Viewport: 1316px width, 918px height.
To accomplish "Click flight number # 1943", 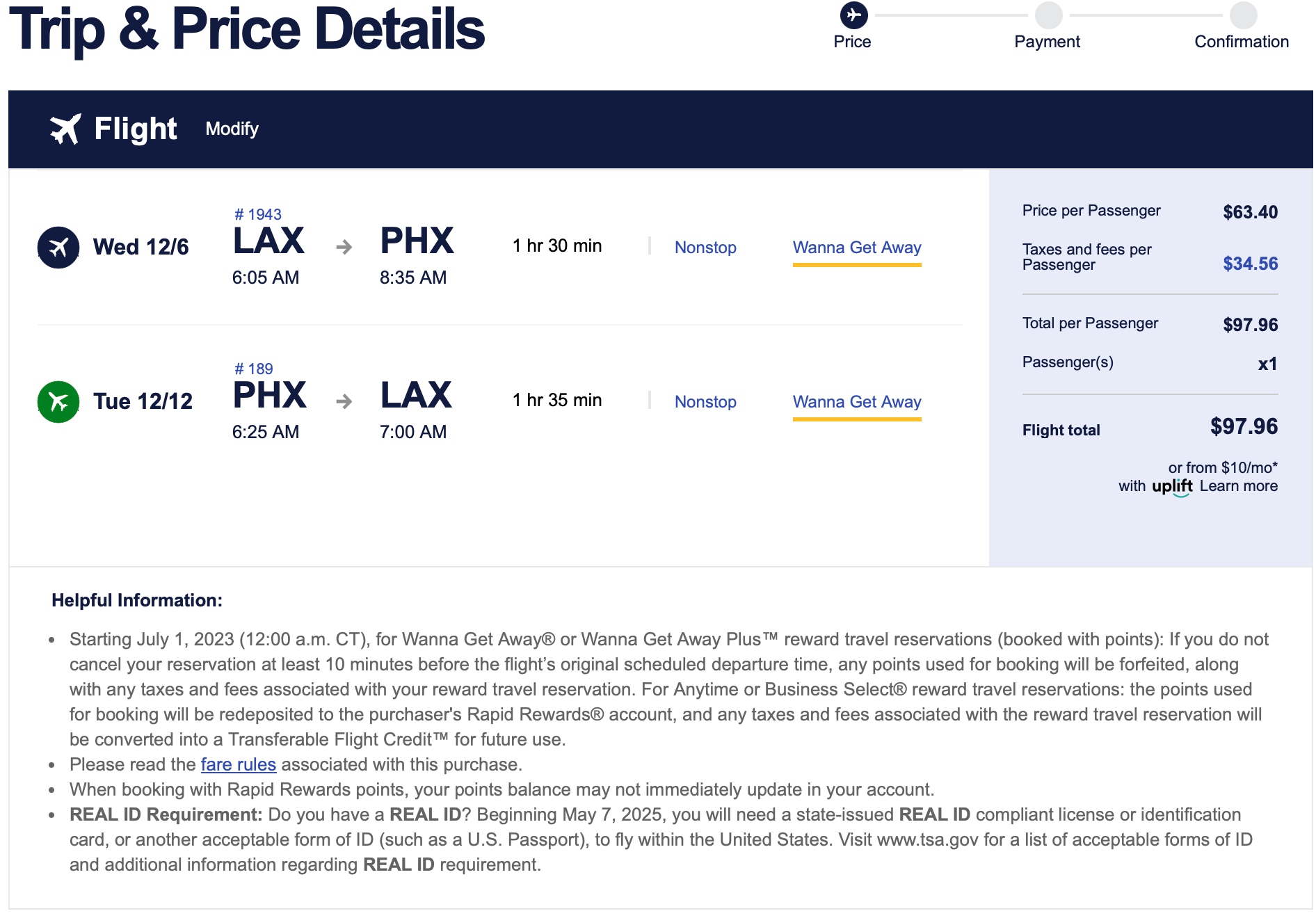I will (x=258, y=214).
